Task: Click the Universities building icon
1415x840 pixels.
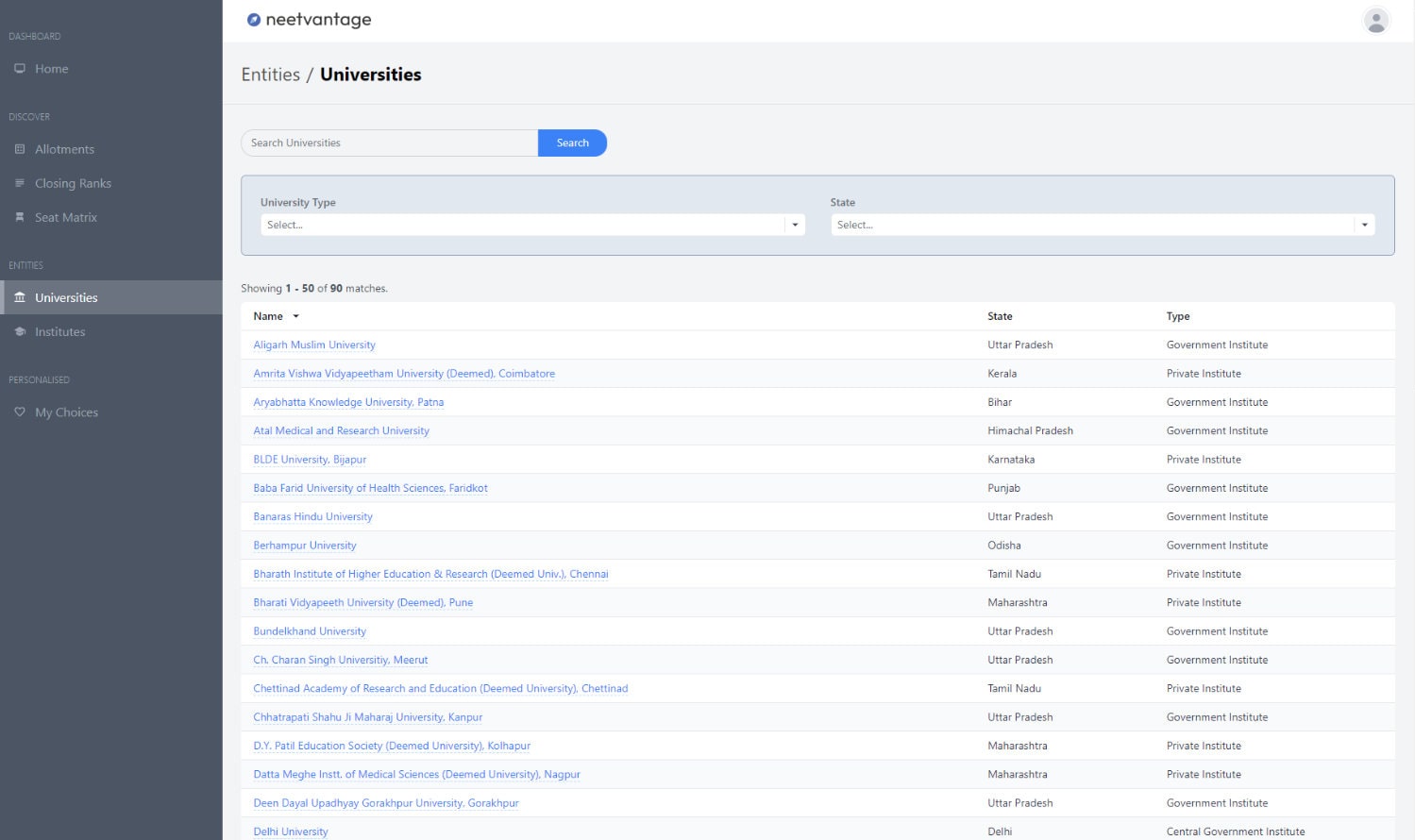Action: point(20,297)
